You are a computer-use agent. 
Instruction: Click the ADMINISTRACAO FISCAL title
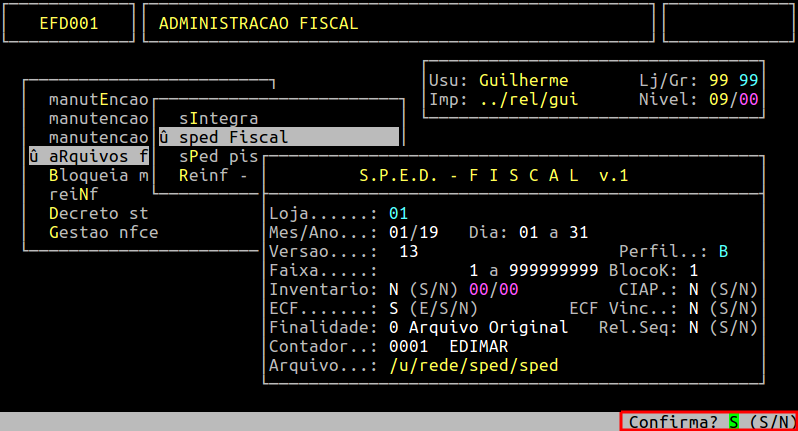258,23
